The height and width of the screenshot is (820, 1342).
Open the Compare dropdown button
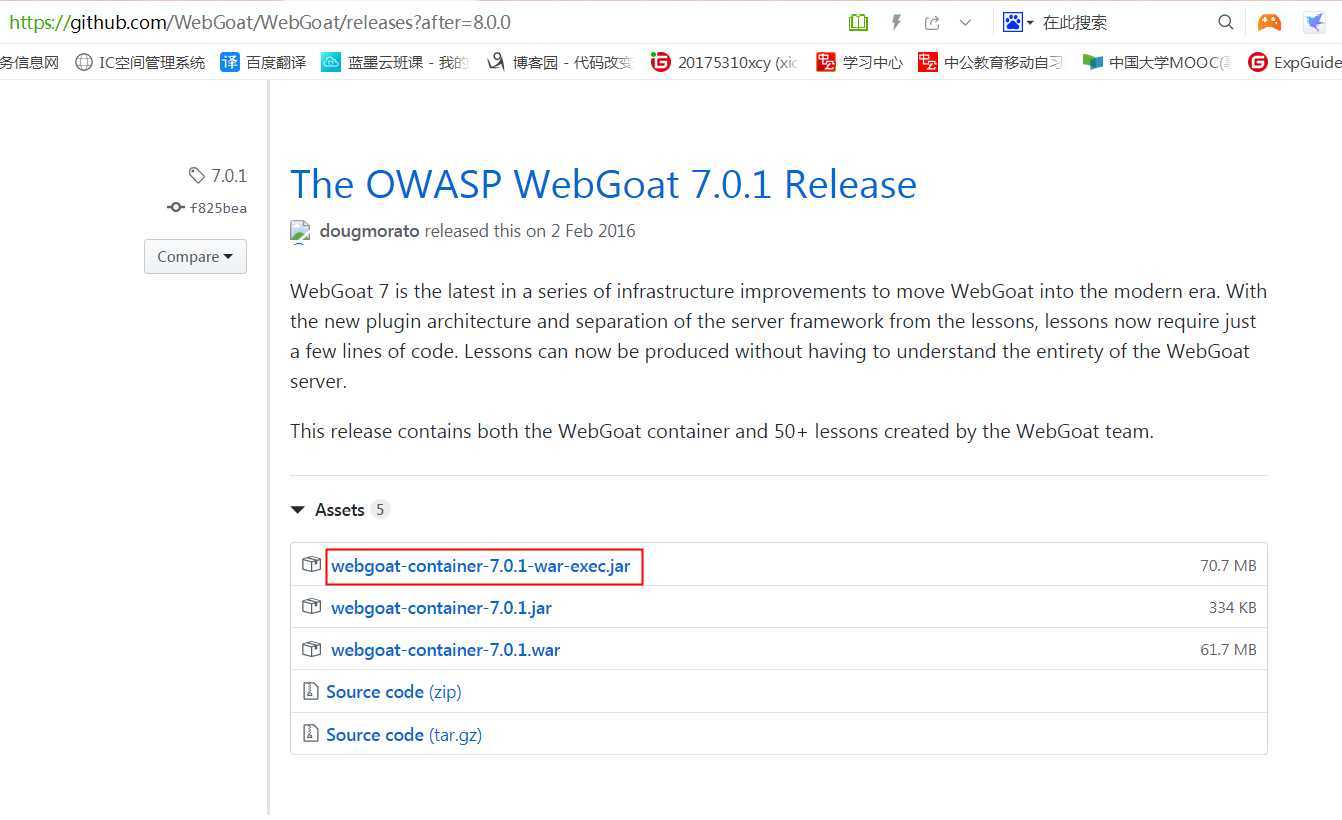click(x=195, y=256)
